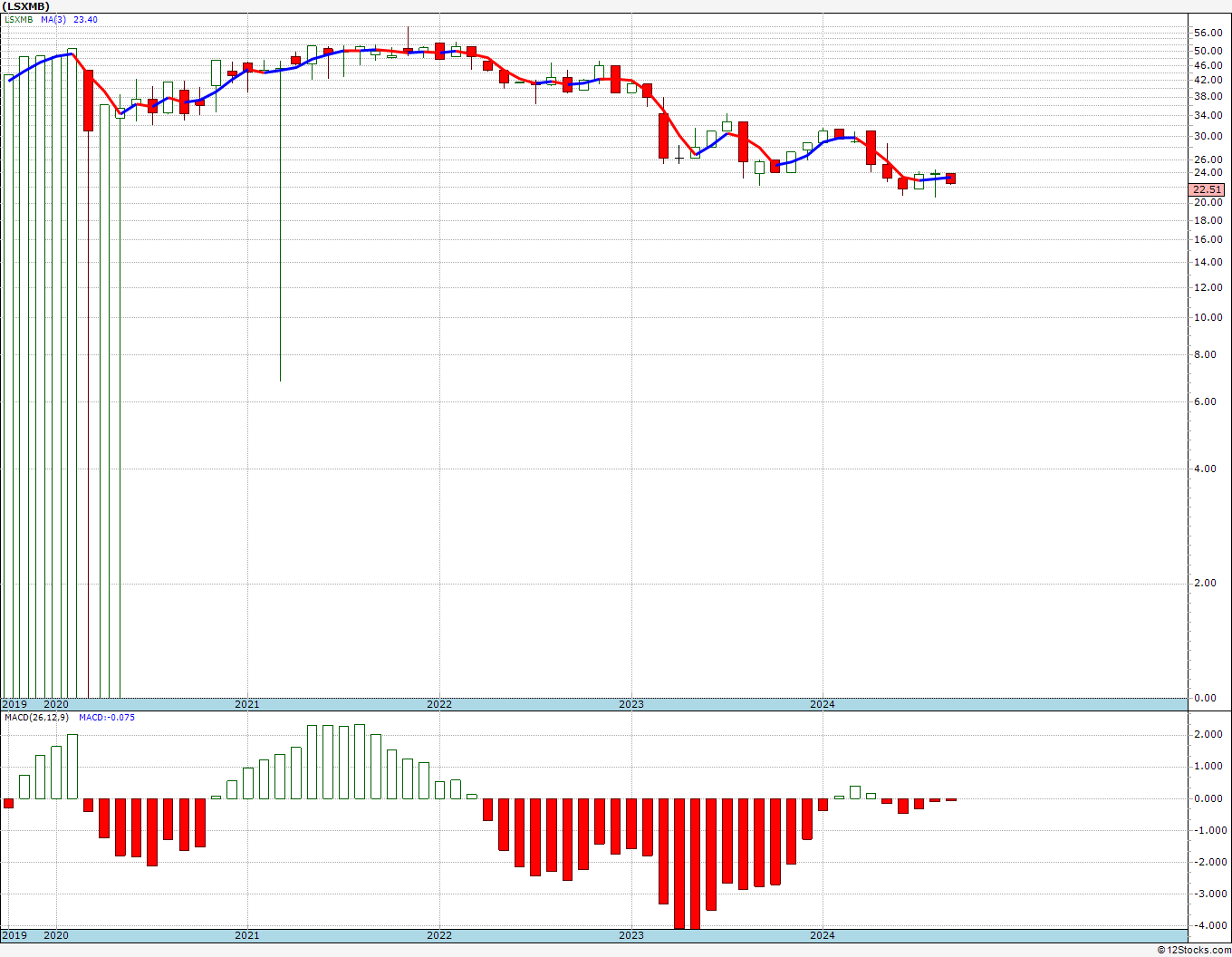Click the 38.00 price axis label

click(1208, 96)
